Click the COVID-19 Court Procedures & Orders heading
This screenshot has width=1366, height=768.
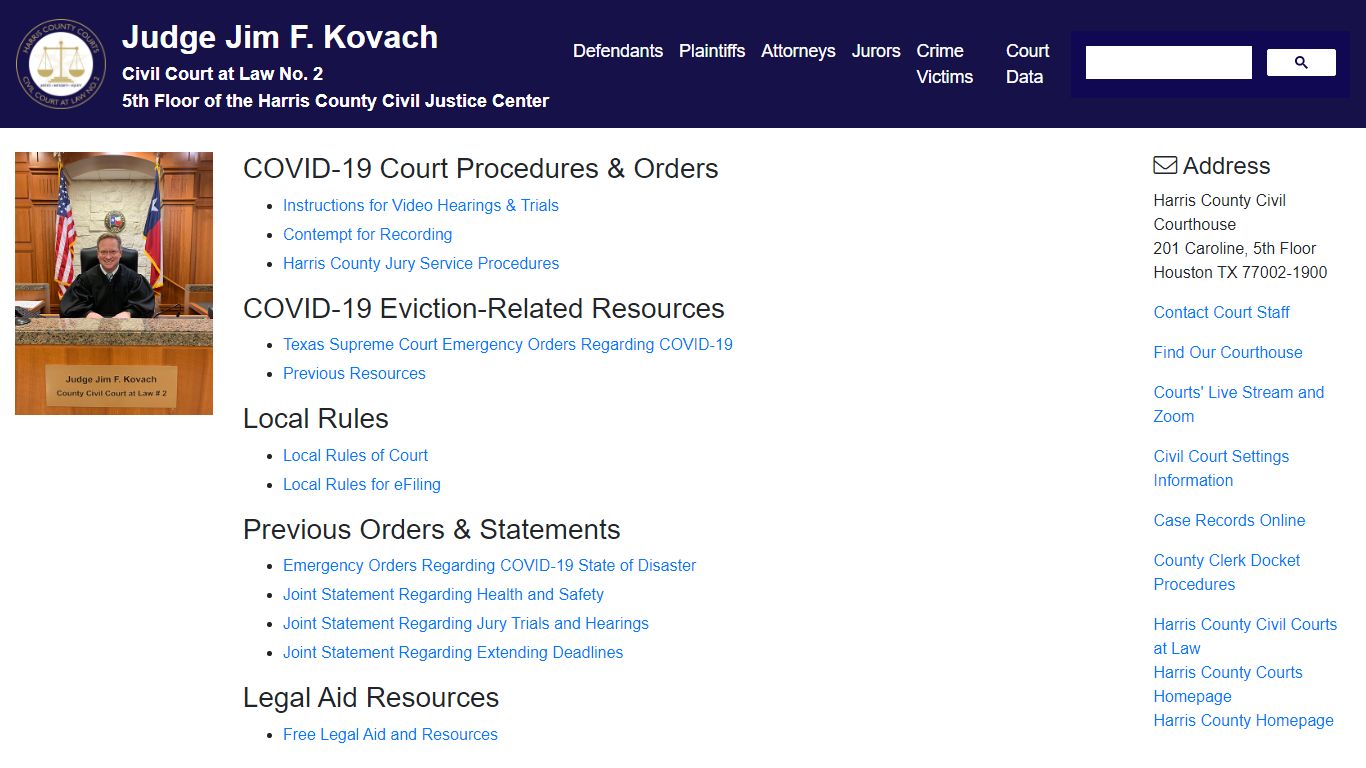(x=481, y=168)
